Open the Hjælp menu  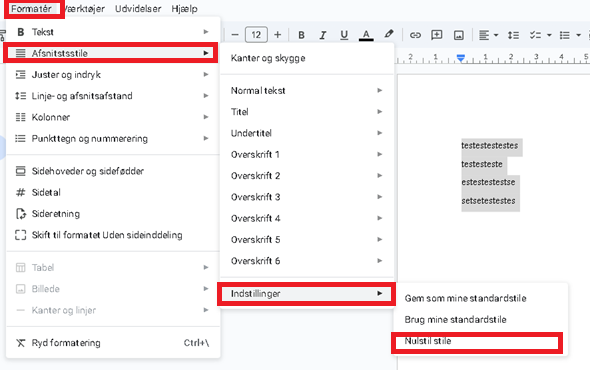[x=184, y=9]
